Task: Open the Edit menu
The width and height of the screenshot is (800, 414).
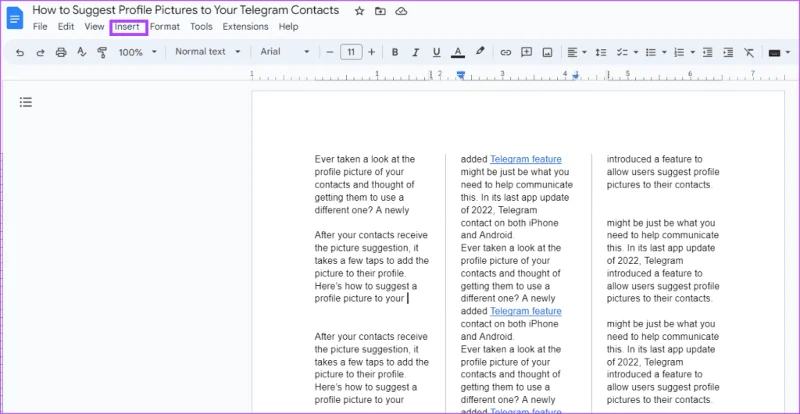Action: [x=66, y=27]
